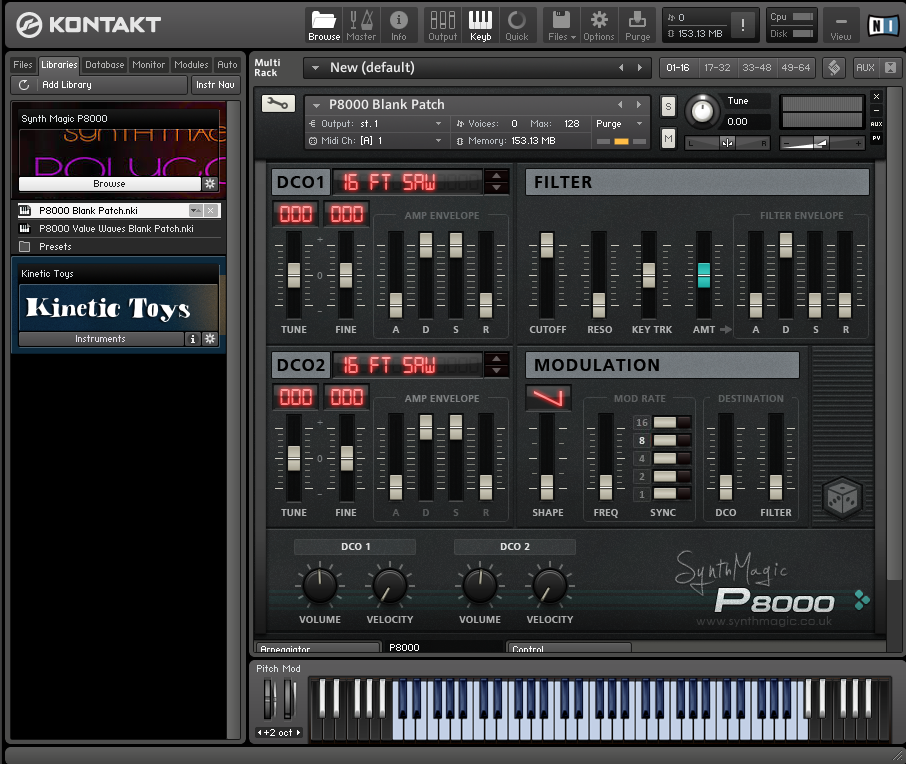Select the modulation waveform shape icon

(548, 398)
